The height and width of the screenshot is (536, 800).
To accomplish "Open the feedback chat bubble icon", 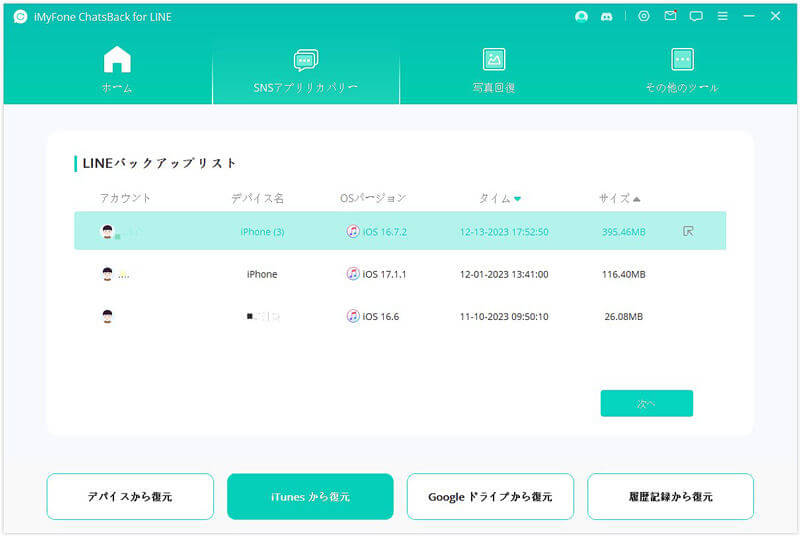I will [x=696, y=16].
